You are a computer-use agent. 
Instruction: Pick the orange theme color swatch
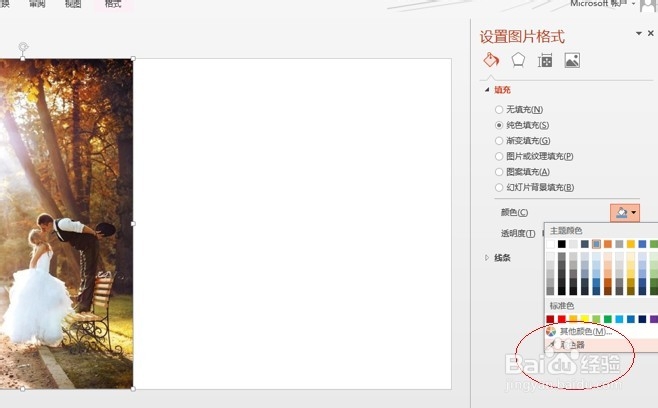click(x=608, y=244)
